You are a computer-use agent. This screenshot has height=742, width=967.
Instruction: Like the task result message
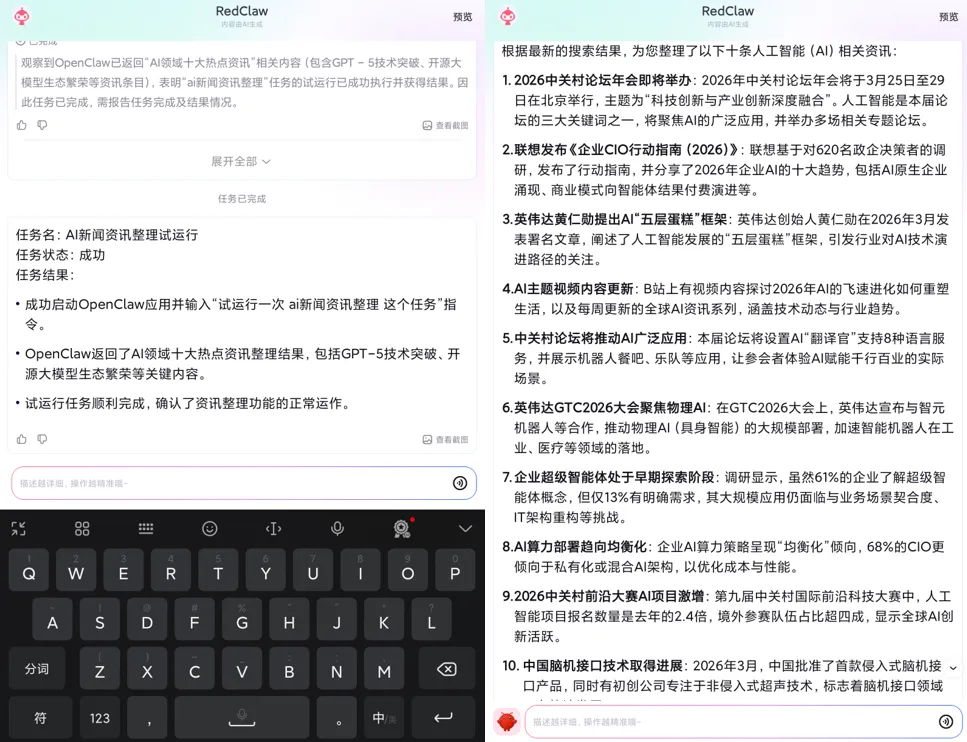point(22,439)
